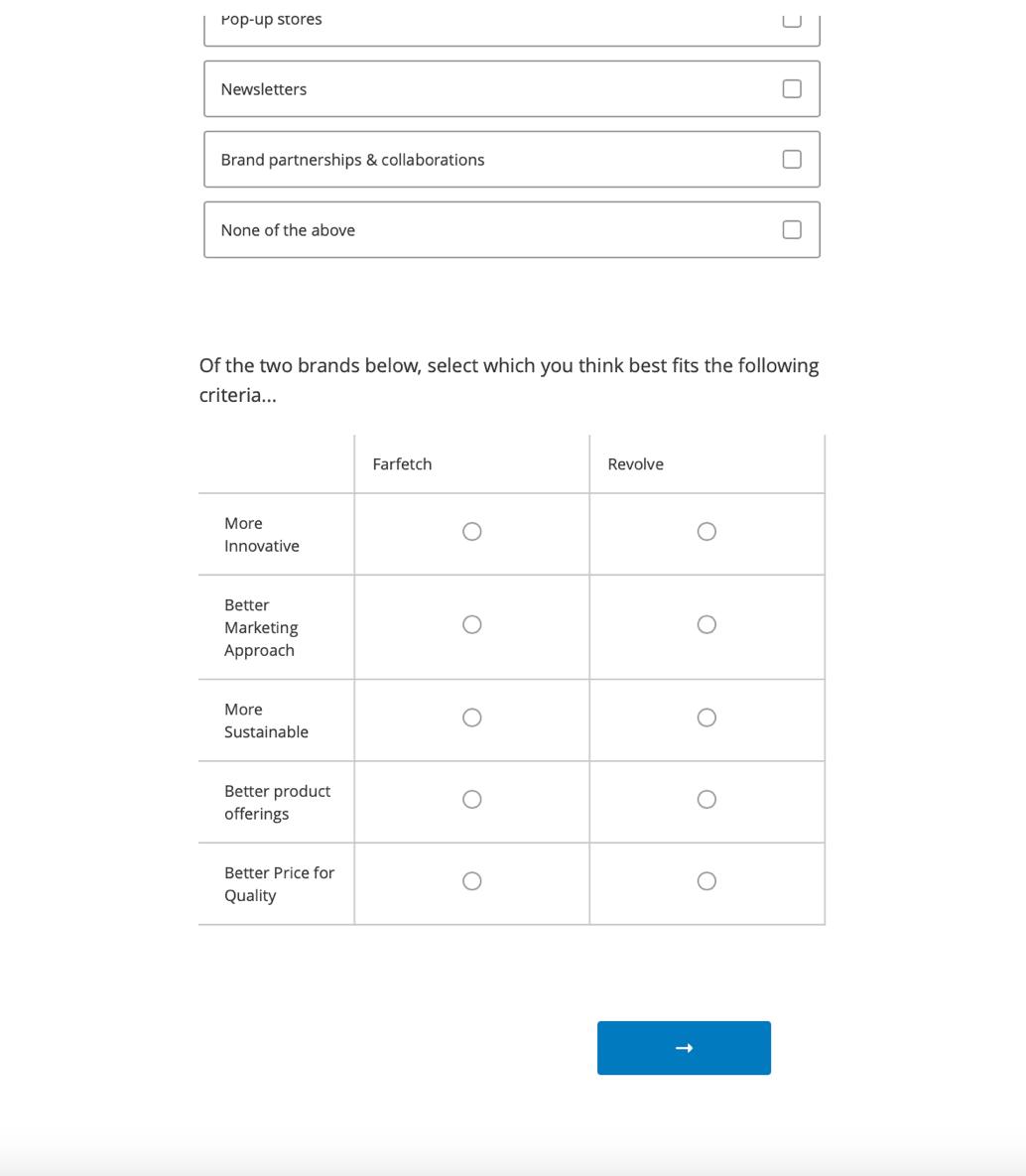Viewport: 1026px width, 1176px height.
Task: Select Revolve for Better product offerings
Action: pyautogui.click(x=706, y=799)
